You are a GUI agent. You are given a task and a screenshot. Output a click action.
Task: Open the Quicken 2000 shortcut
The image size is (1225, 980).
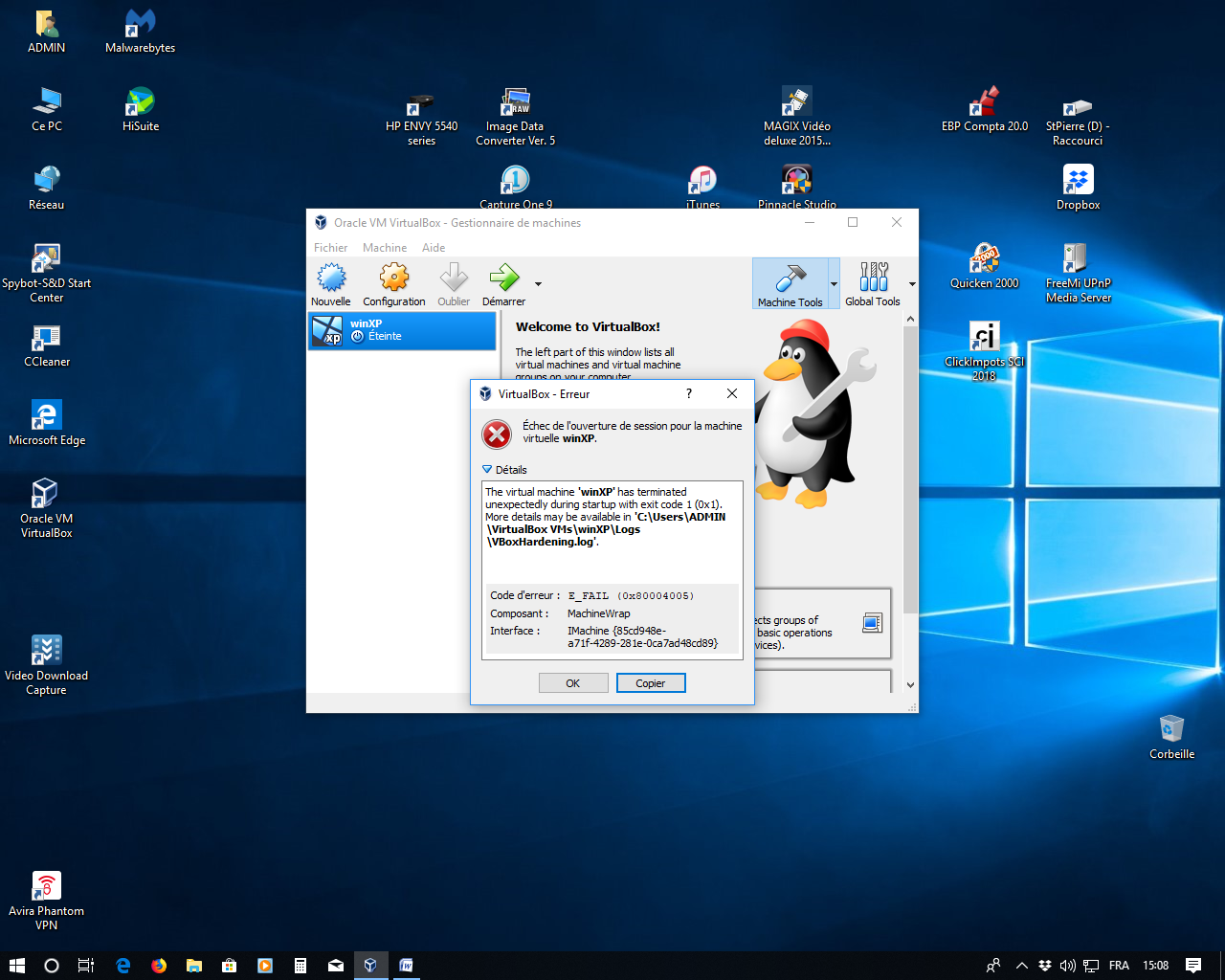[984, 267]
